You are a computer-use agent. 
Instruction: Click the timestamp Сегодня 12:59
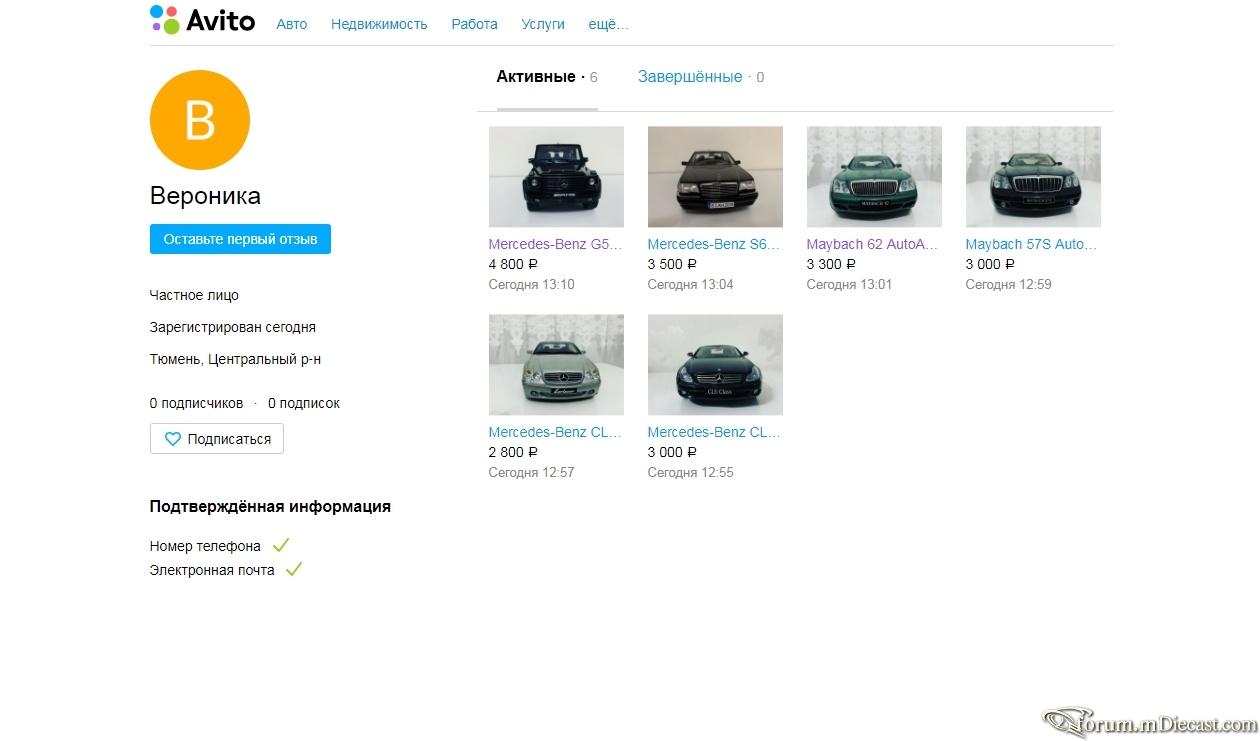1008,284
